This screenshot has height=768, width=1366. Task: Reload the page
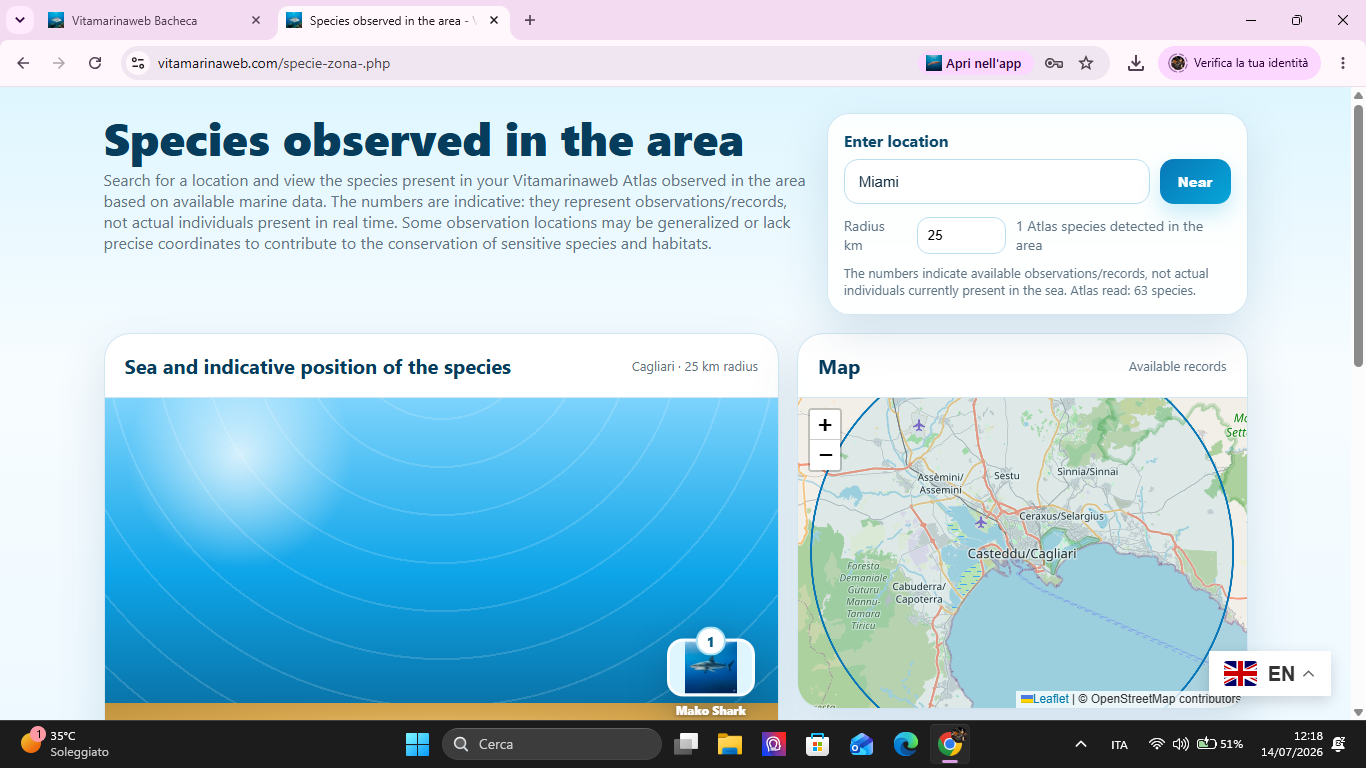(x=95, y=63)
